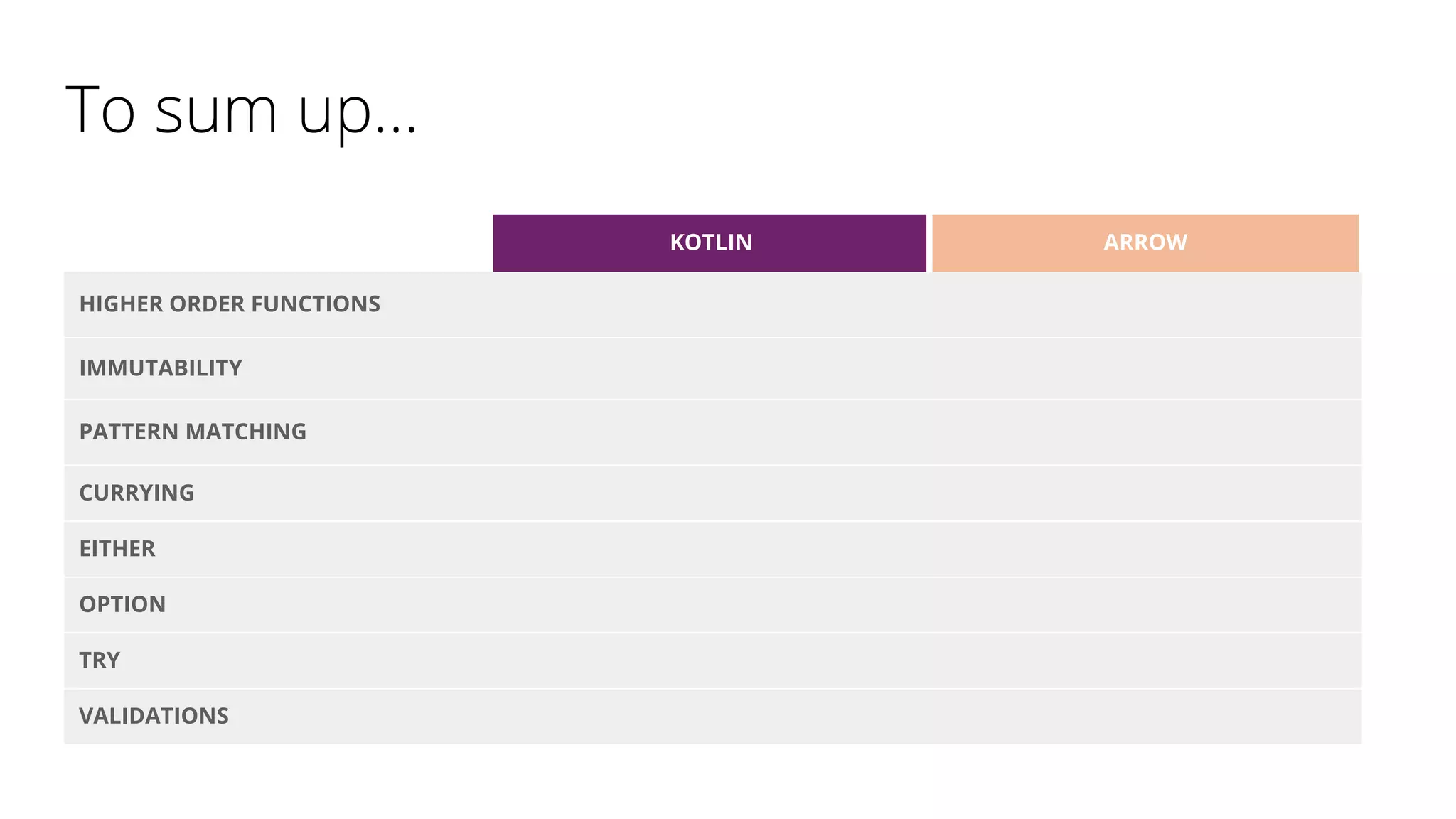Click the Either cell under ARROW column
The image size is (1456, 819).
(1145, 549)
